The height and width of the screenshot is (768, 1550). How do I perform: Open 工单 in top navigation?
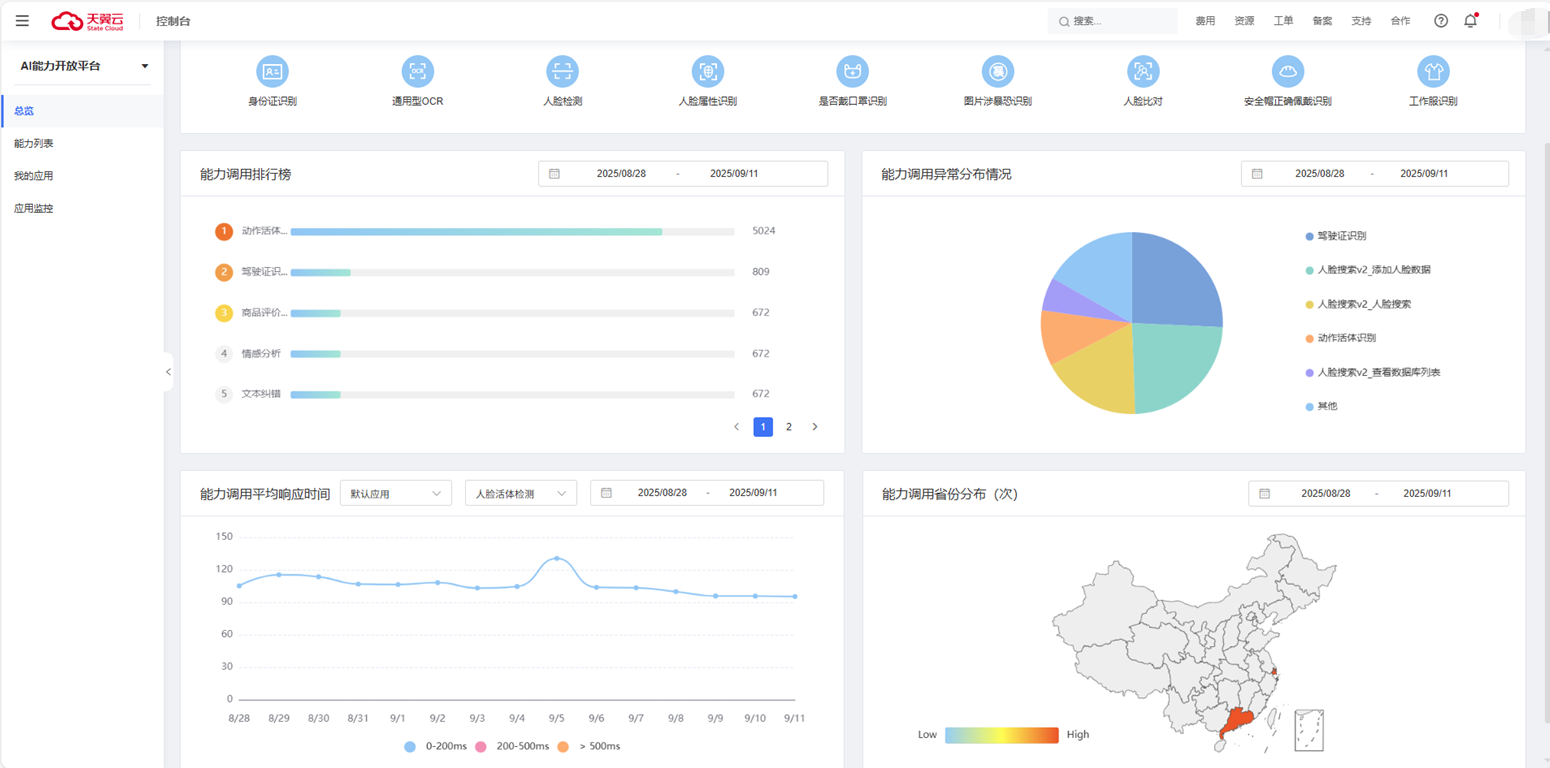pyautogui.click(x=1283, y=21)
